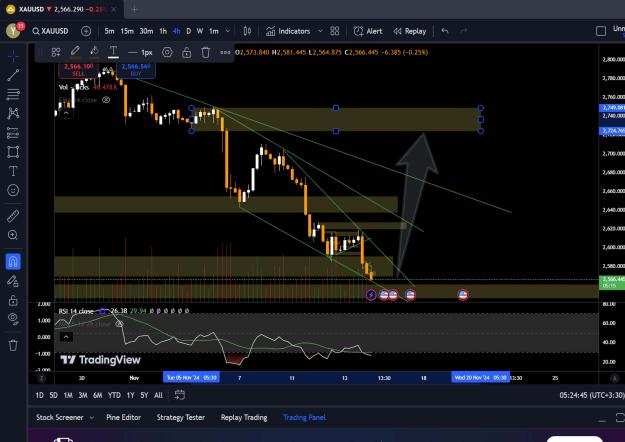
Task: Open line style dropdown in floating toolbar
Action: coord(140,53)
